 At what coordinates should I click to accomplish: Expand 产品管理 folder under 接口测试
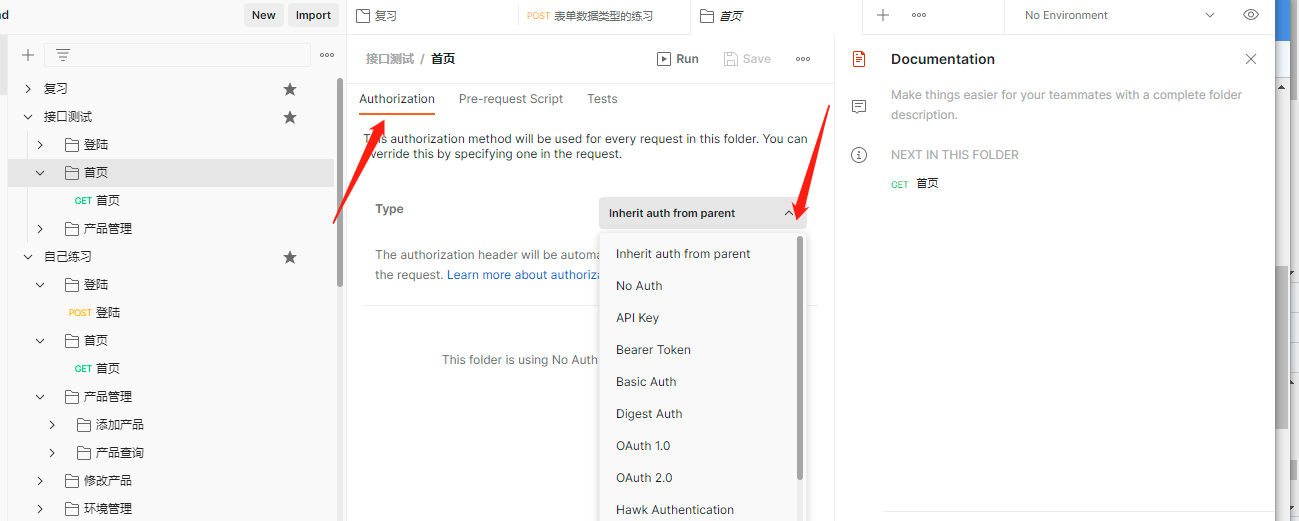click(40, 229)
